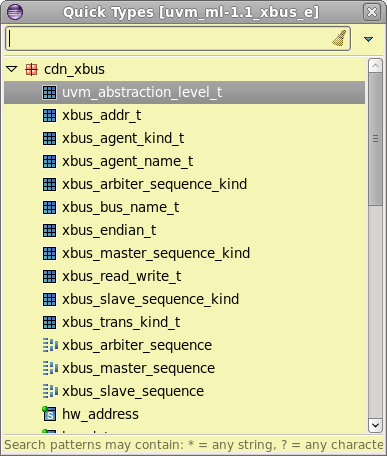The width and height of the screenshot is (387, 456).
Task: Select the xbus_addr_t type
Action: [102, 115]
